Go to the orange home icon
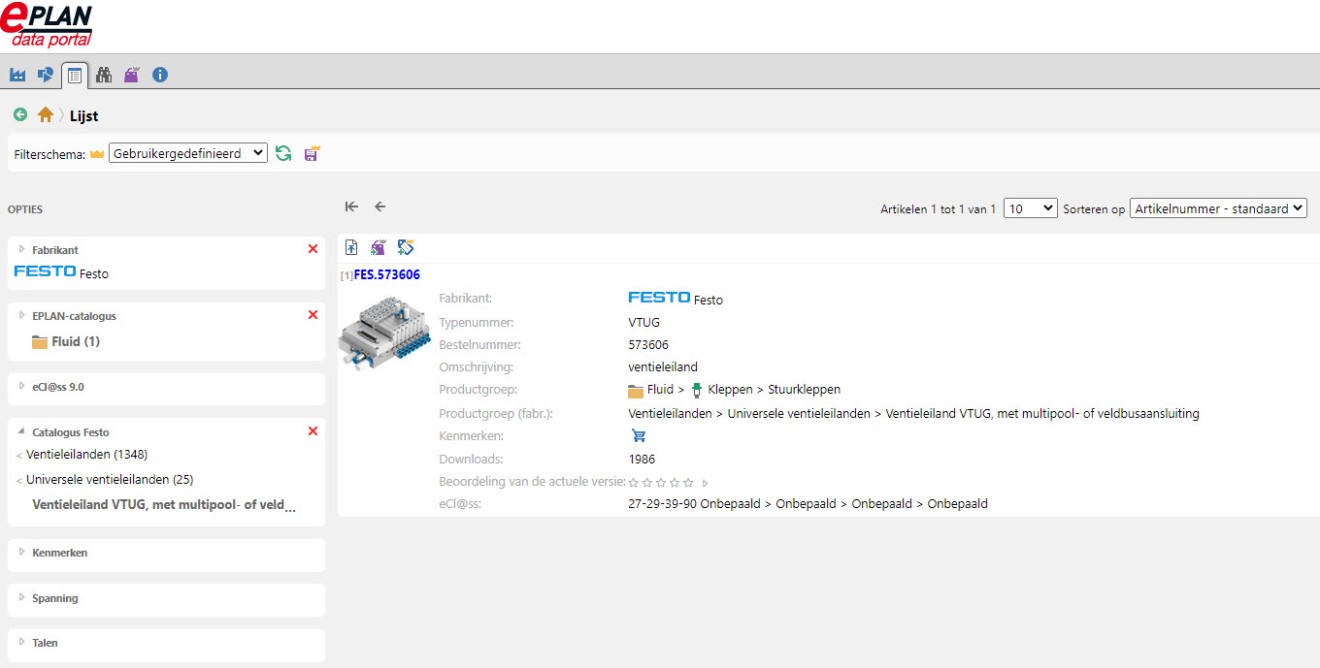1320x668 pixels. [45, 115]
